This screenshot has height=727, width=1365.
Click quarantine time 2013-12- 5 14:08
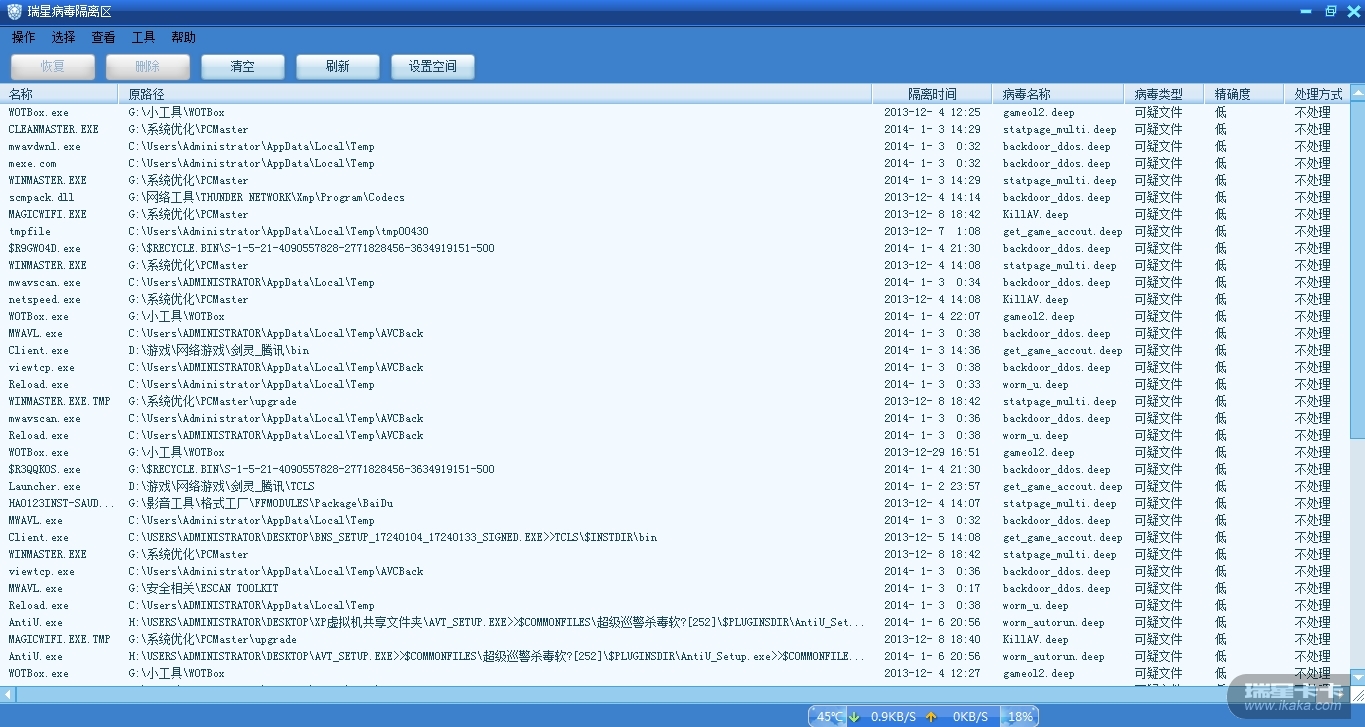click(932, 537)
